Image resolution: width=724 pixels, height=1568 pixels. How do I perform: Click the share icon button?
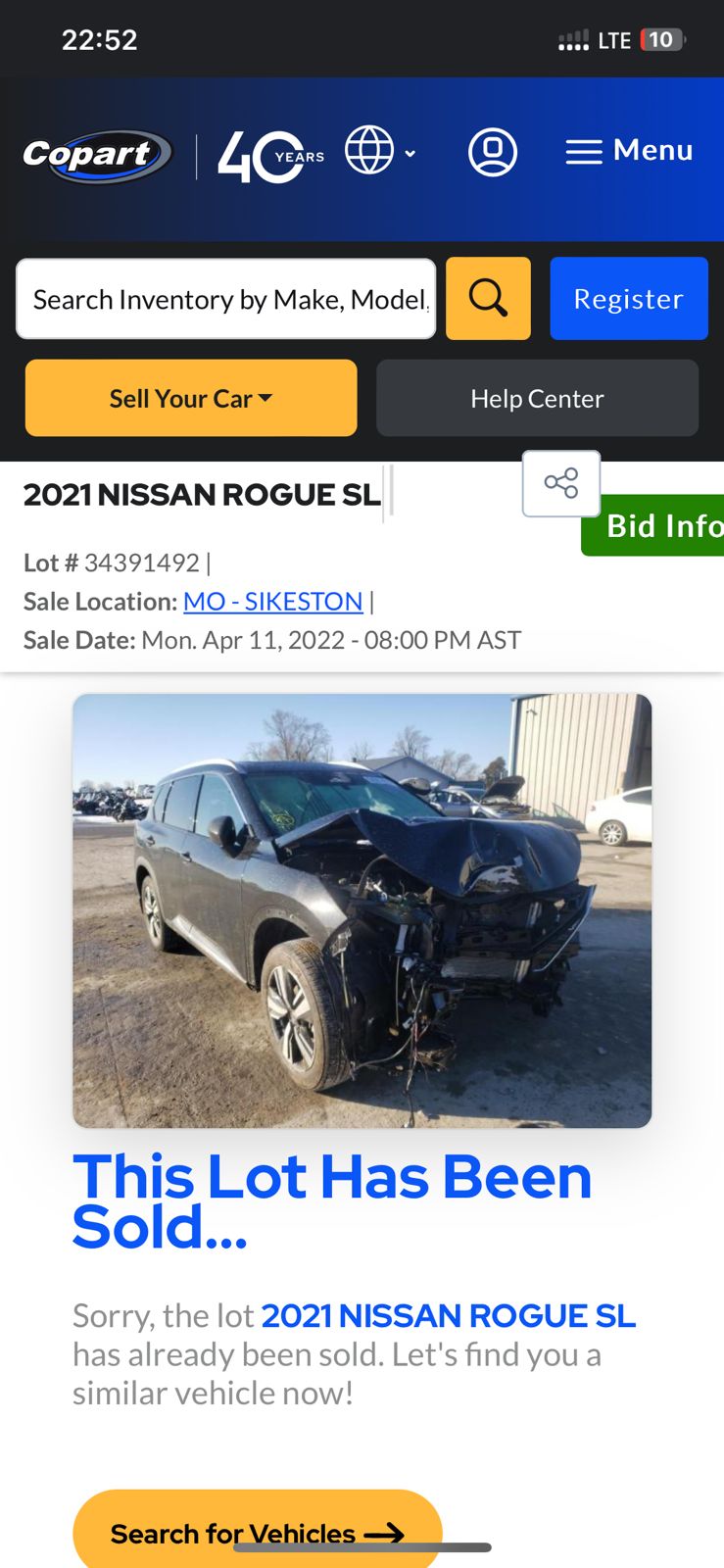561,483
